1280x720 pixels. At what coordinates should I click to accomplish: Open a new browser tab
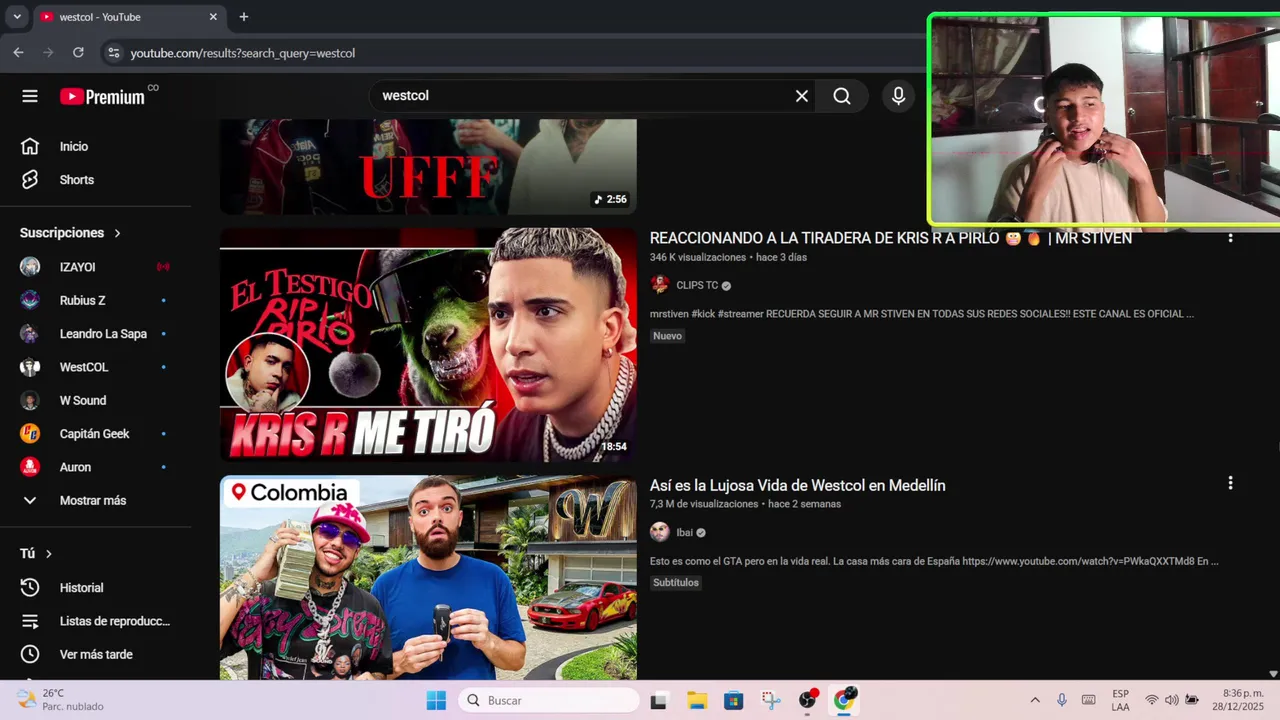click(244, 17)
